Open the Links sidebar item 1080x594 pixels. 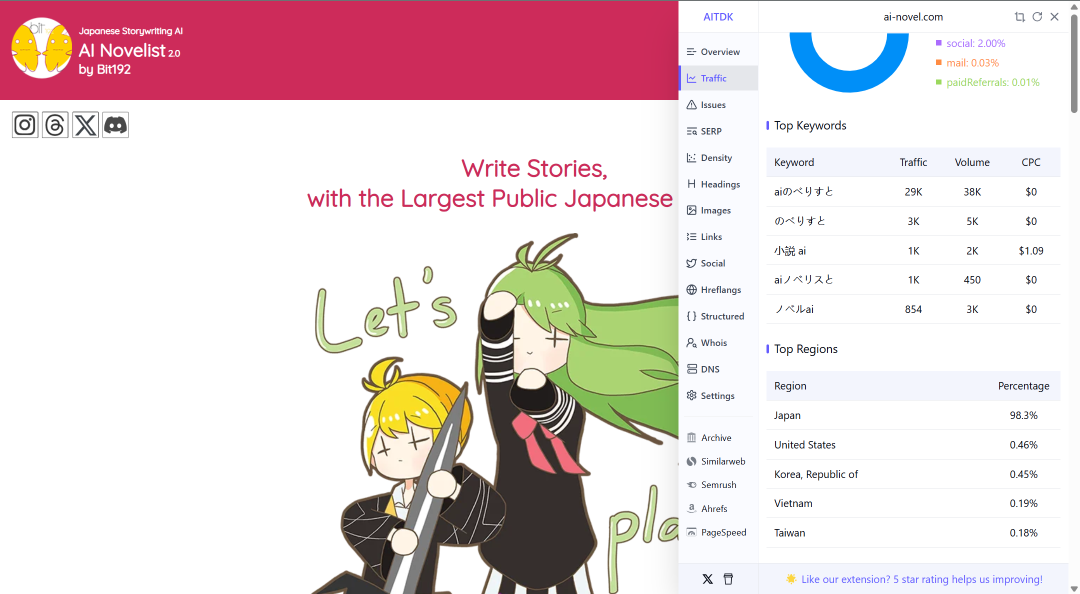718,236
